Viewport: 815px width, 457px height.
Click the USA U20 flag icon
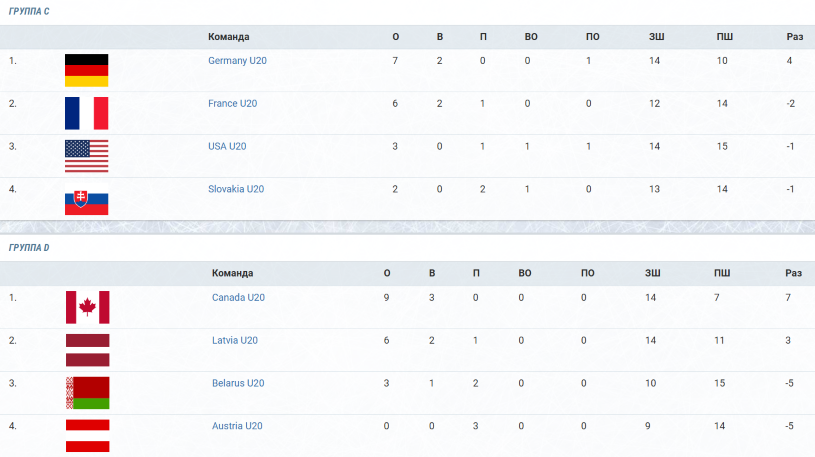(86, 155)
